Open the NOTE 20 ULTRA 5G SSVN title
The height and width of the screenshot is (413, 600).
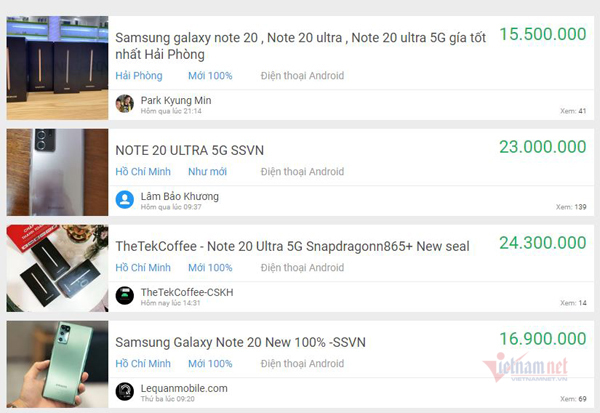click(x=189, y=150)
